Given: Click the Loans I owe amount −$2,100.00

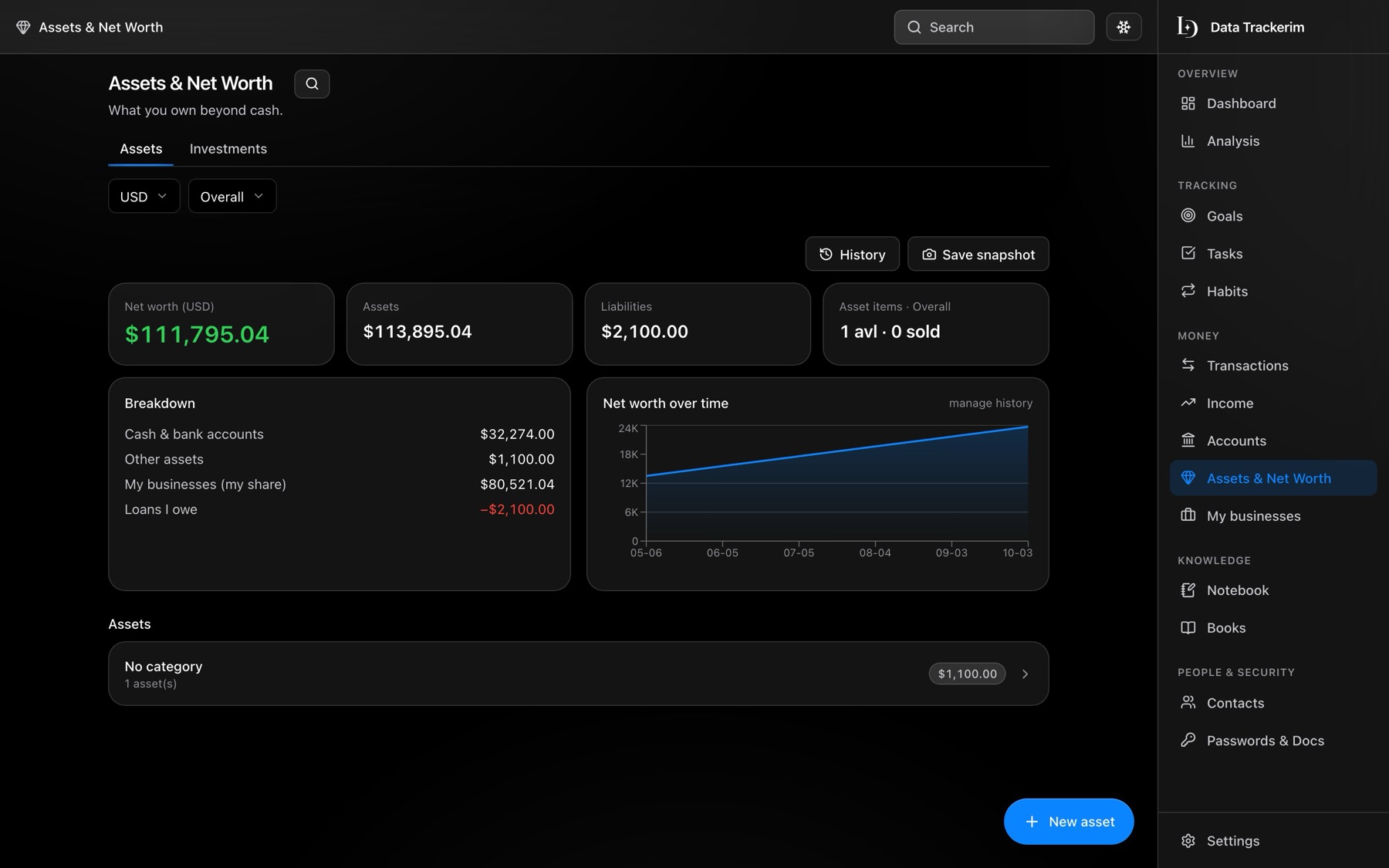Looking at the screenshot, I should point(517,509).
